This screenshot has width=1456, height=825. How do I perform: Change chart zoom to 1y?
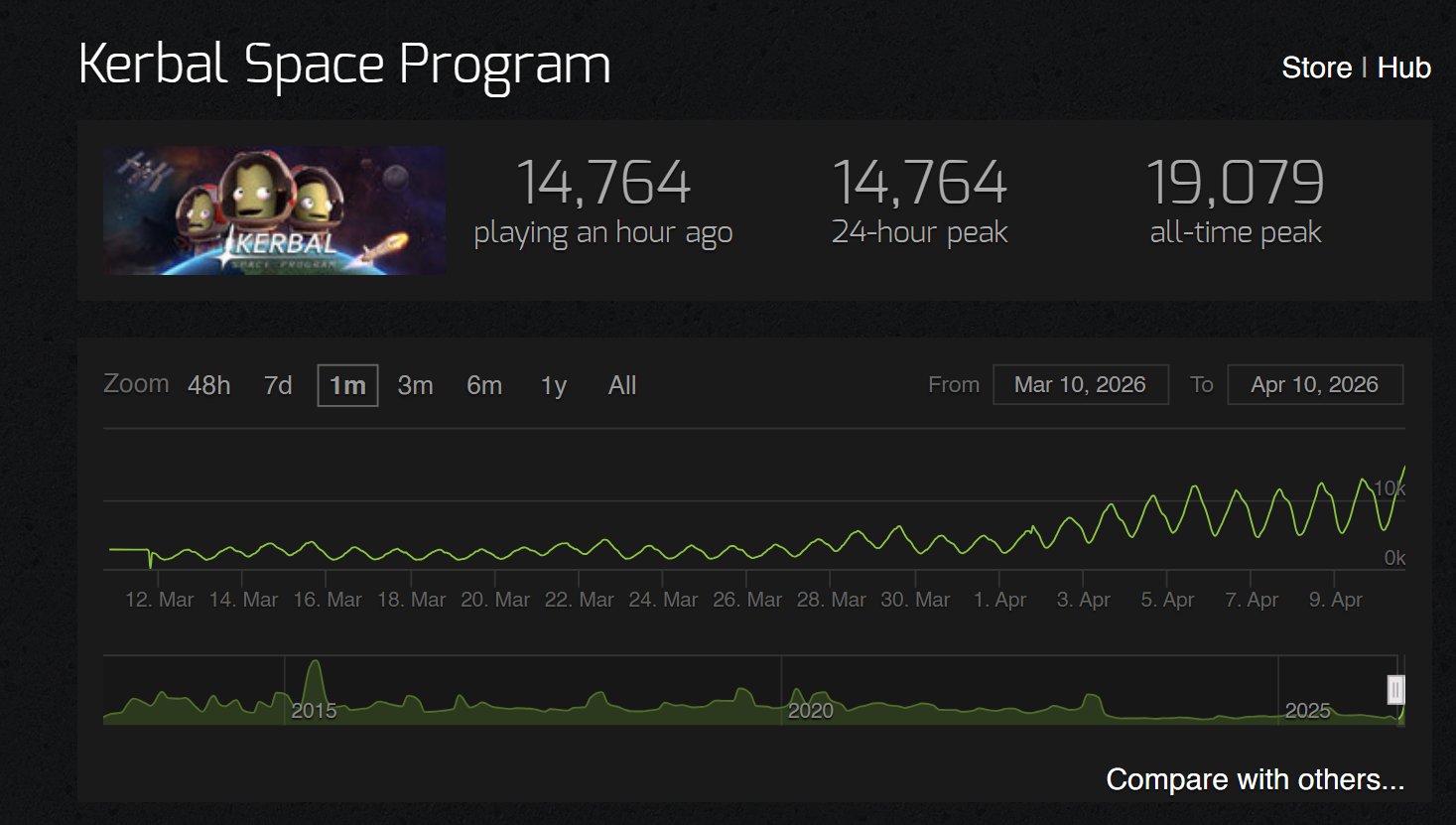click(x=554, y=385)
